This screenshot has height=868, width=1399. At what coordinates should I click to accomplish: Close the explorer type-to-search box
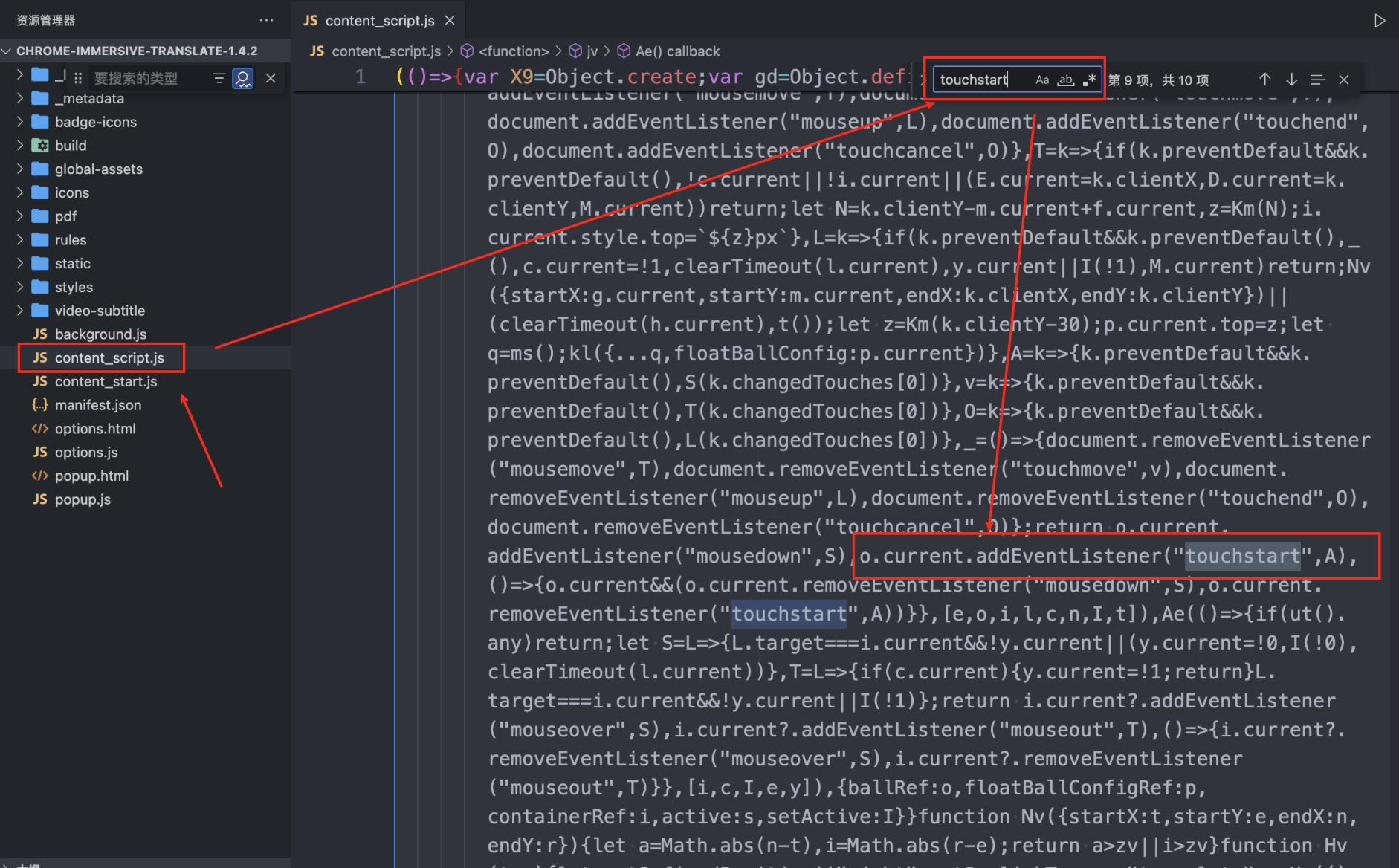pyautogui.click(x=271, y=78)
